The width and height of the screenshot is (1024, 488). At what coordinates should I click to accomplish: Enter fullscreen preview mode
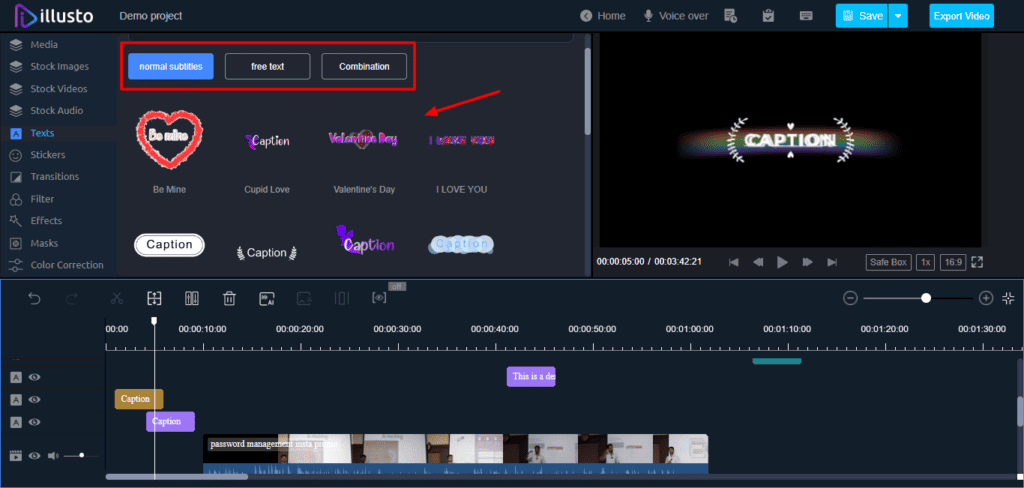(x=977, y=262)
